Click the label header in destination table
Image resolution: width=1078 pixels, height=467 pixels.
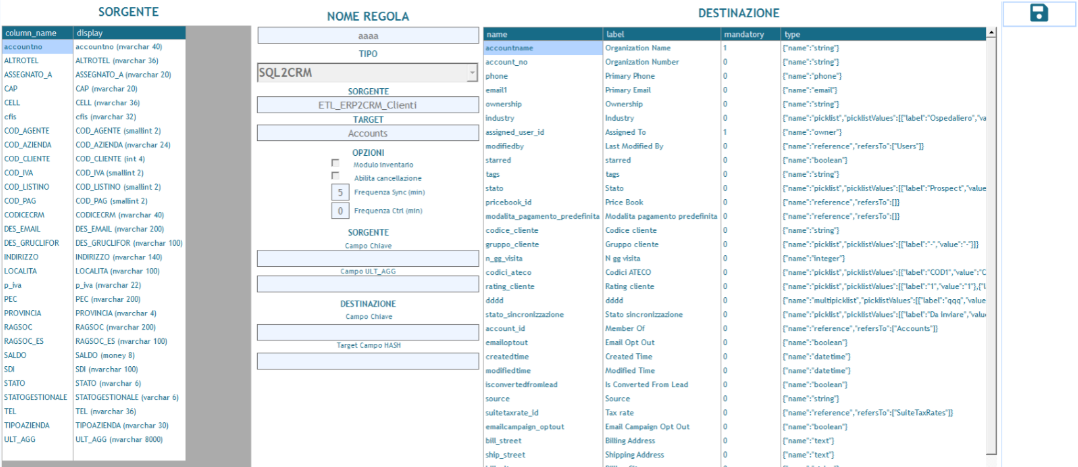pyautogui.click(x=661, y=34)
